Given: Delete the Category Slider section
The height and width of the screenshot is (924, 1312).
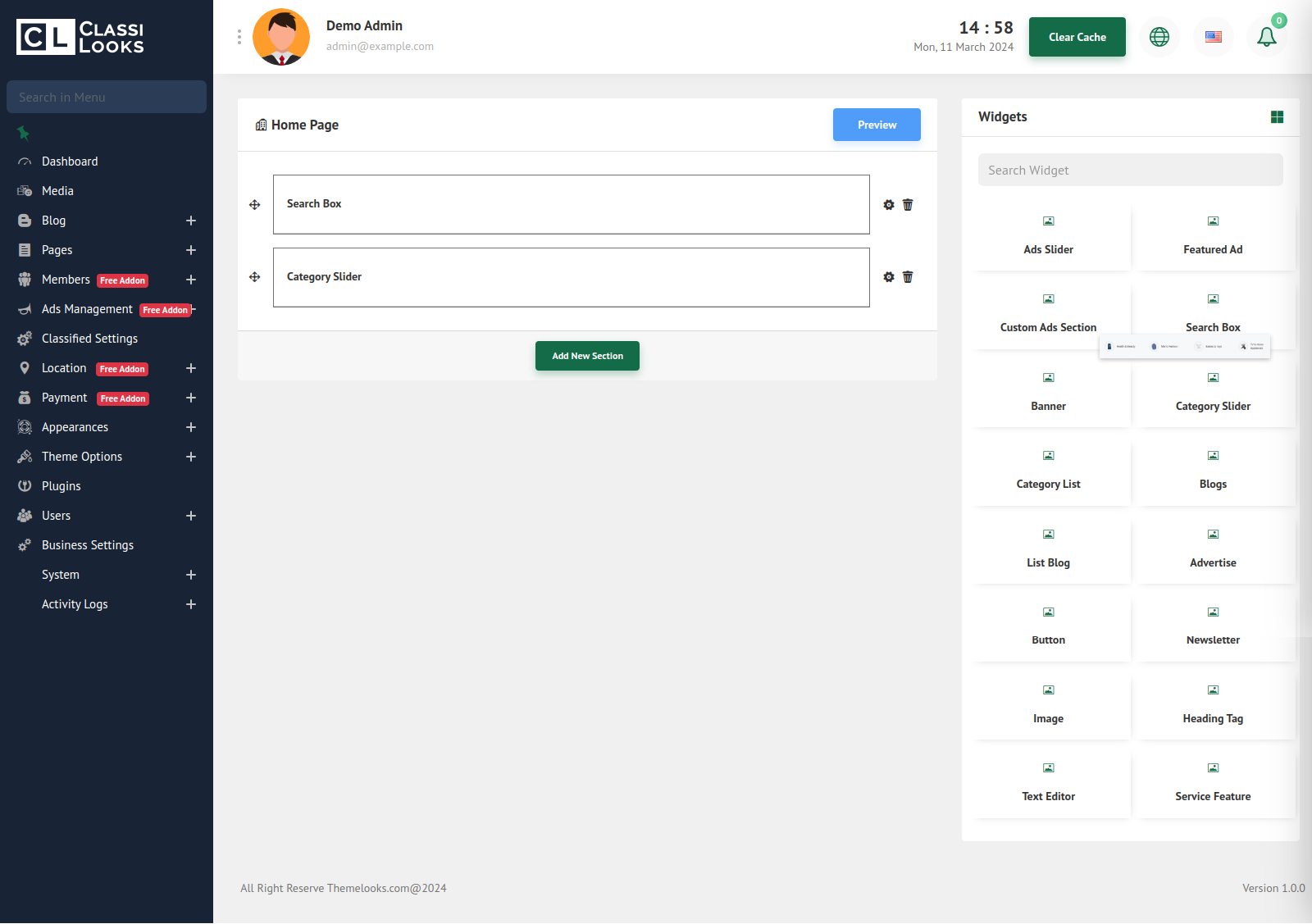Looking at the screenshot, I should [908, 277].
